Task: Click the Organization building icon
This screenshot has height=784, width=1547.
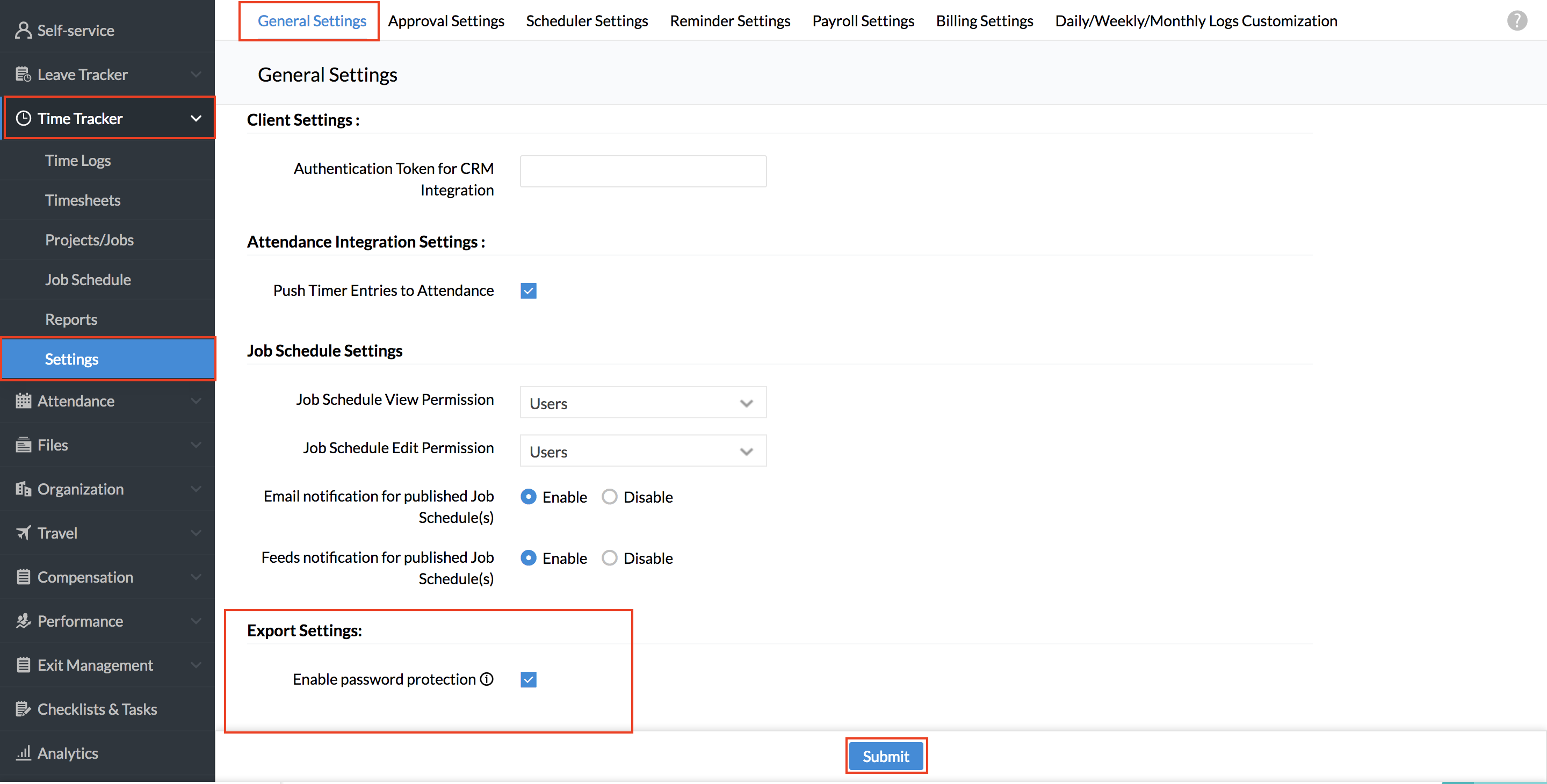Action: tap(23, 489)
